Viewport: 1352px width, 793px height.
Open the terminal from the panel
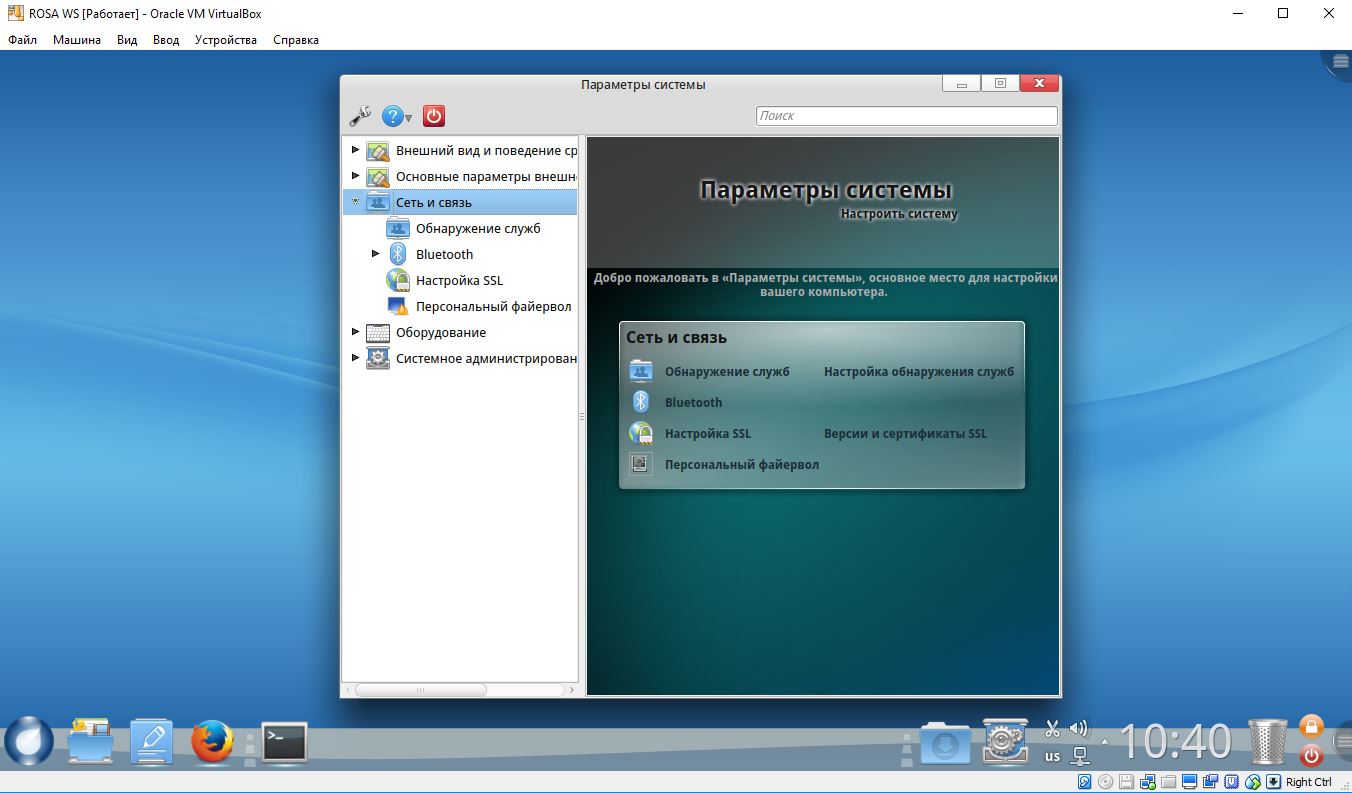click(x=284, y=742)
